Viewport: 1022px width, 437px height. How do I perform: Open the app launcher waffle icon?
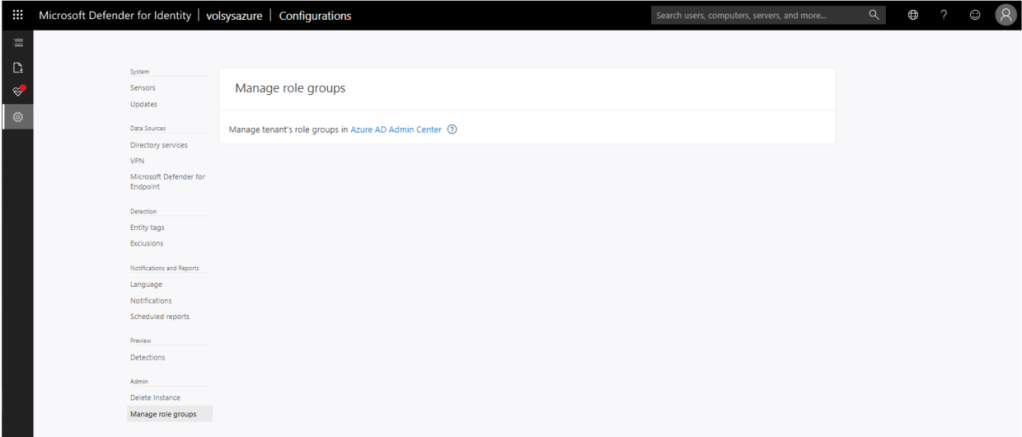[x=17, y=15]
